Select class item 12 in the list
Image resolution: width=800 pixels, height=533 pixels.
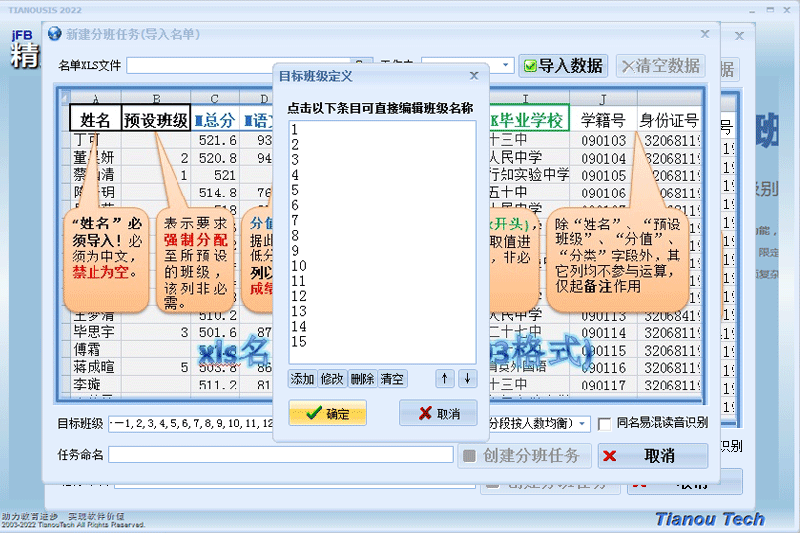point(382,296)
